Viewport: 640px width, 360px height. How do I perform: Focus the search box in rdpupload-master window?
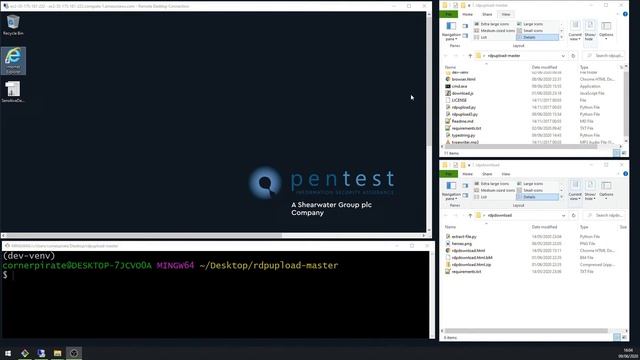[x=605, y=56]
